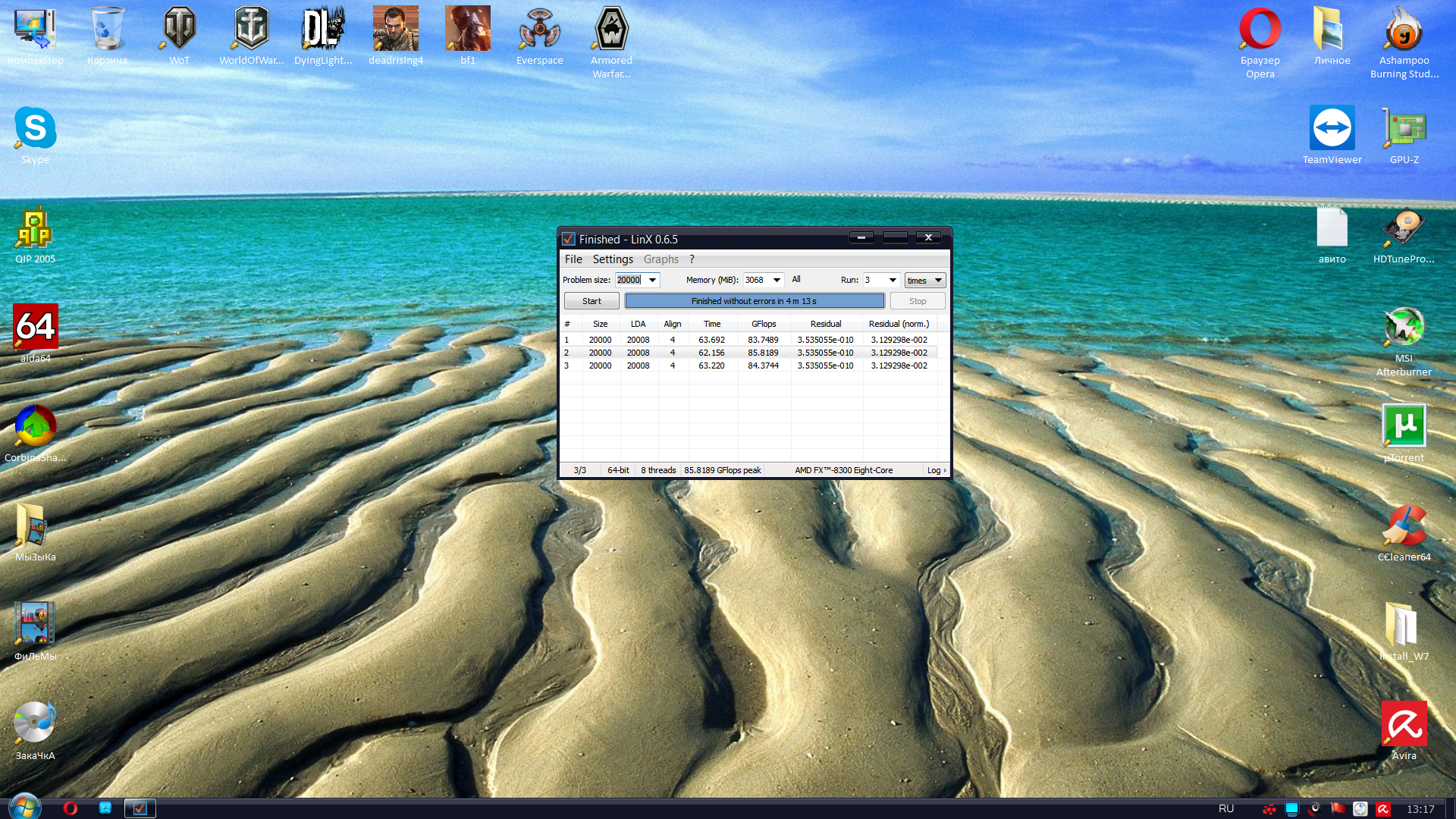
Task: Open the Memory (MiB) dropdown
Action: coord(777,280)
